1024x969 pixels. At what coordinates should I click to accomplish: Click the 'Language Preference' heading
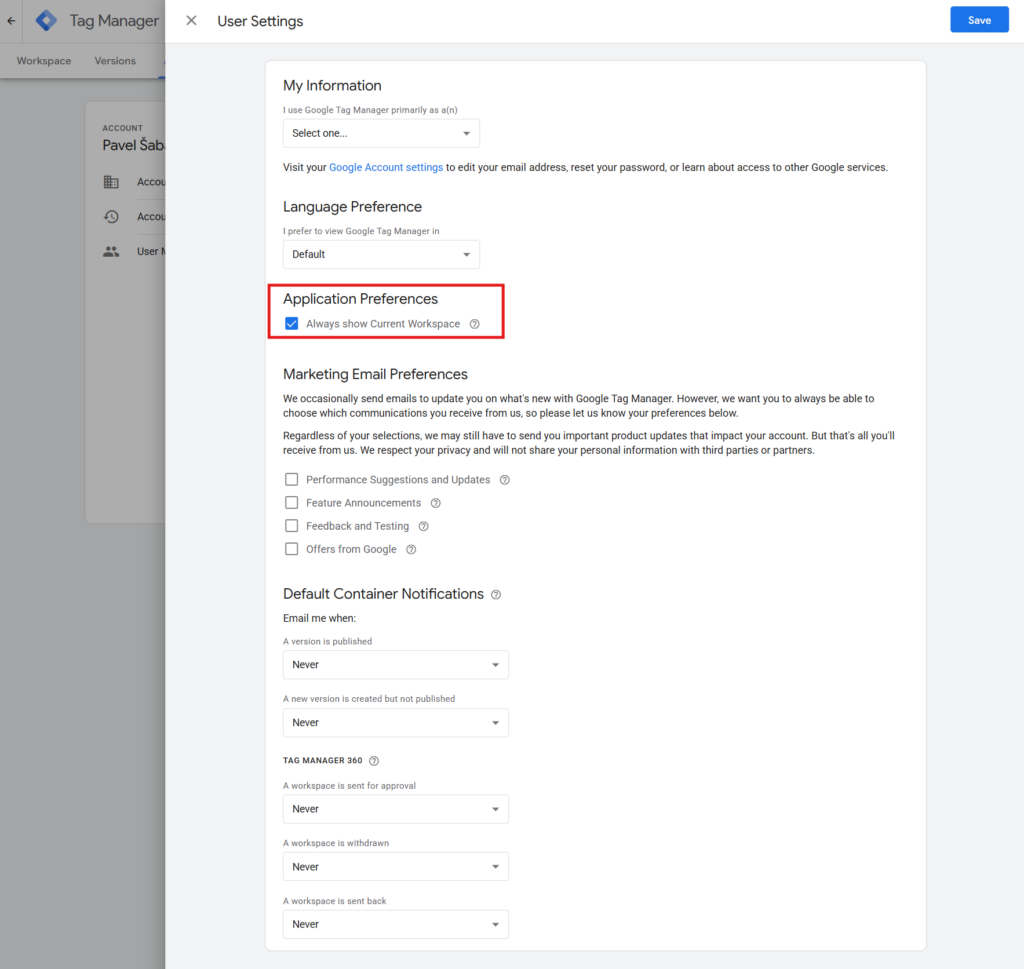pos(353,207)
